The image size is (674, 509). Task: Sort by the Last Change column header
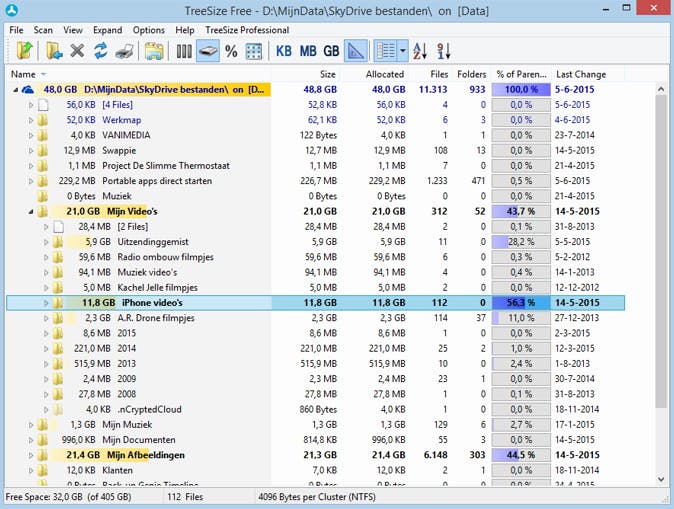579,74
